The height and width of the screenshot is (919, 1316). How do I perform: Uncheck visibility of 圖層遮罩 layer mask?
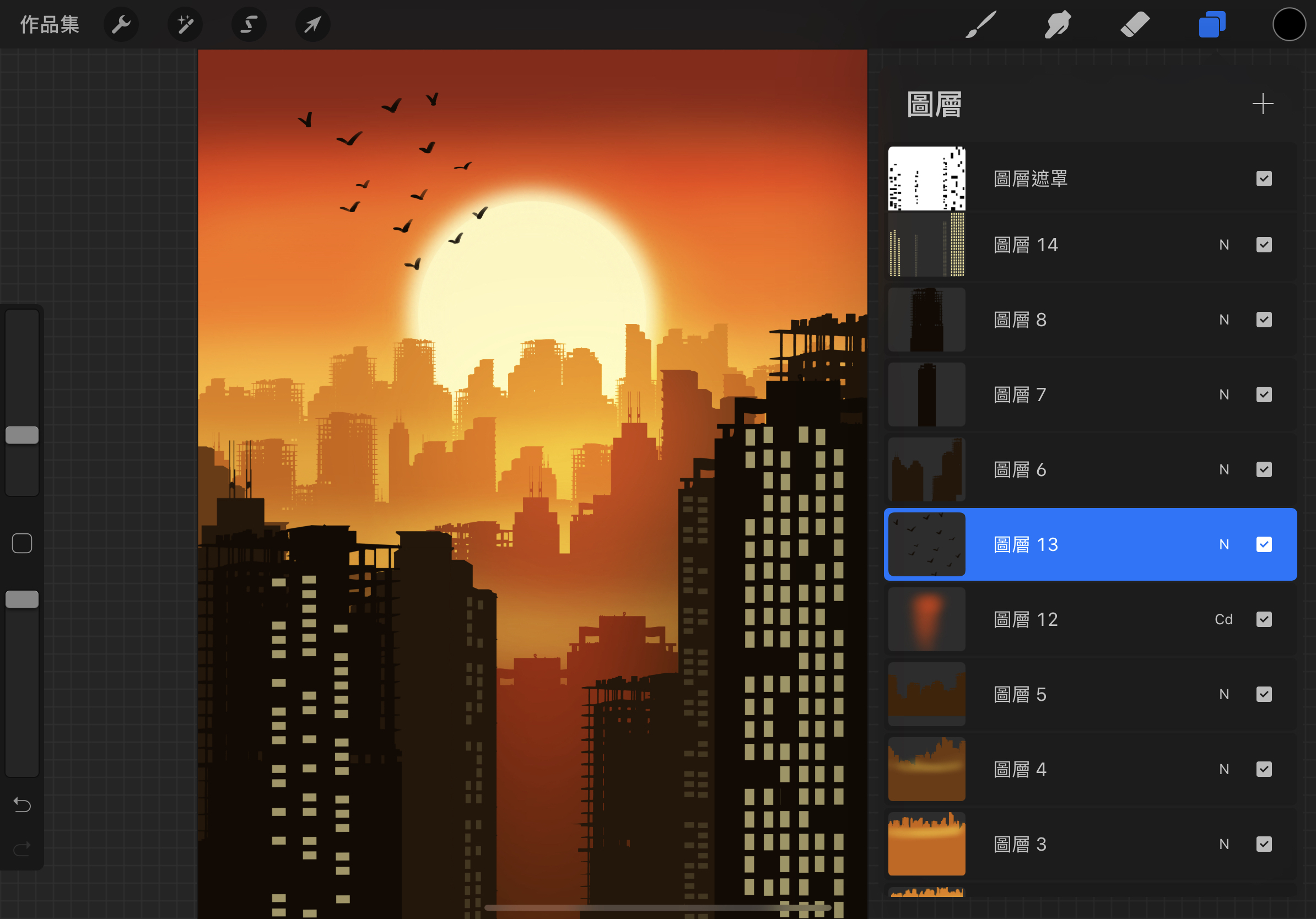click(1263, 179)
